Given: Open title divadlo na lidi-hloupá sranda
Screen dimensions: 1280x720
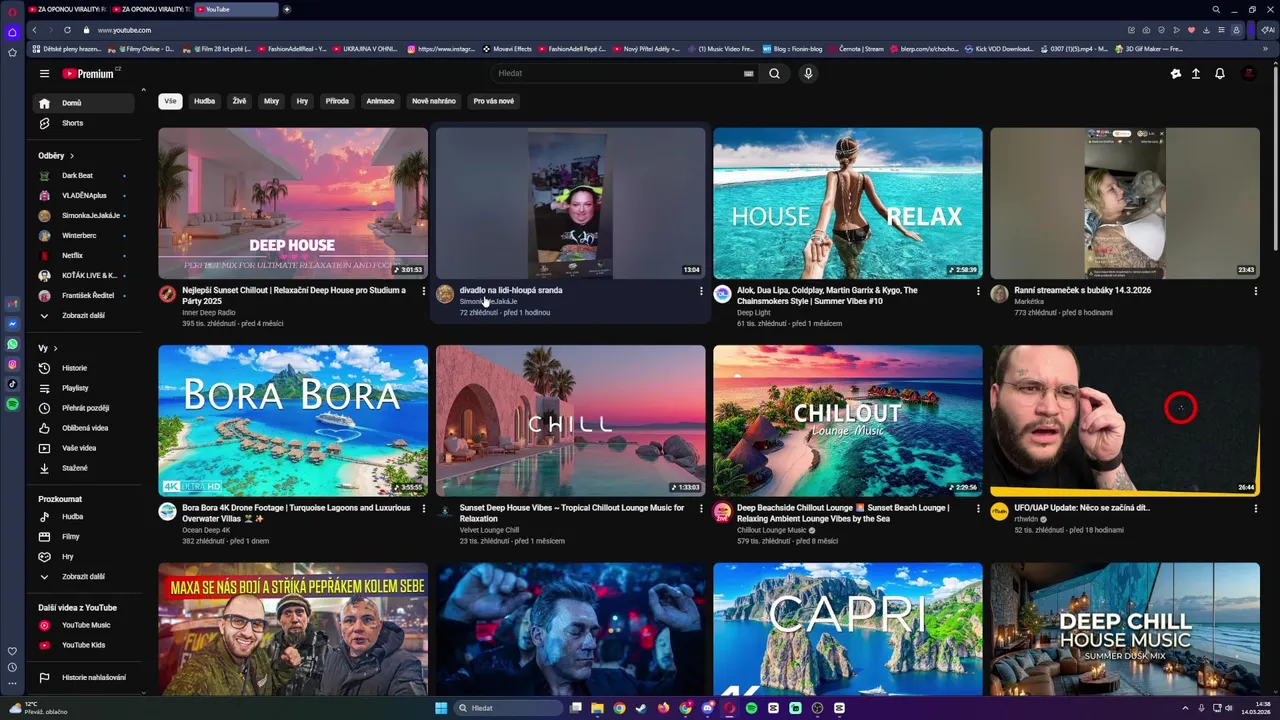Looking at the screenshot, I should 511,290.
